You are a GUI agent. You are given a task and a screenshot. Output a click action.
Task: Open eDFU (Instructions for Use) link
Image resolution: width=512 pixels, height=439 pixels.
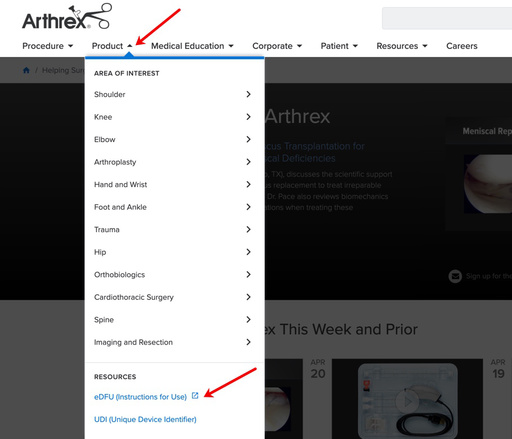click(140, 397)
